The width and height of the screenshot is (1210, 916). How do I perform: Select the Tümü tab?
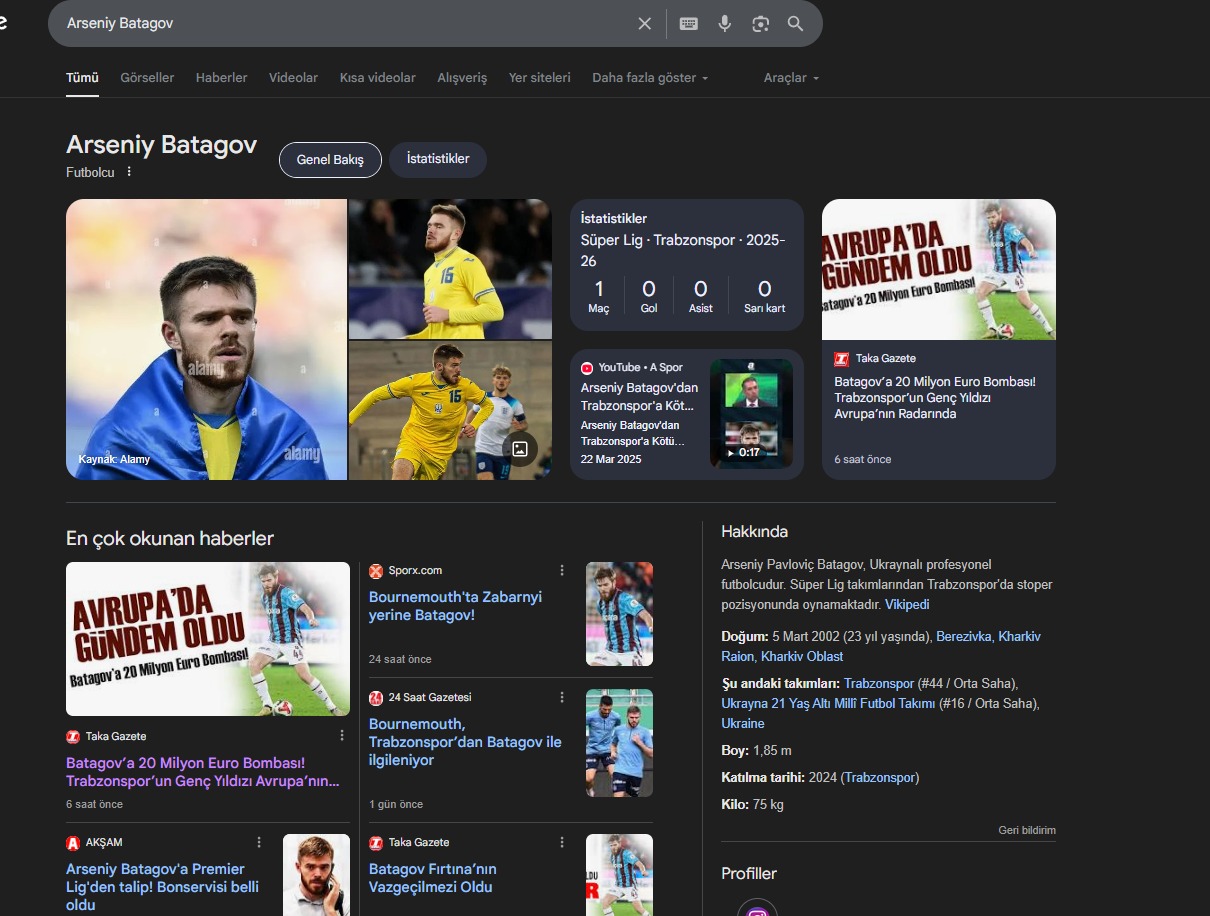pyautogui.click(x=82, y=77)
